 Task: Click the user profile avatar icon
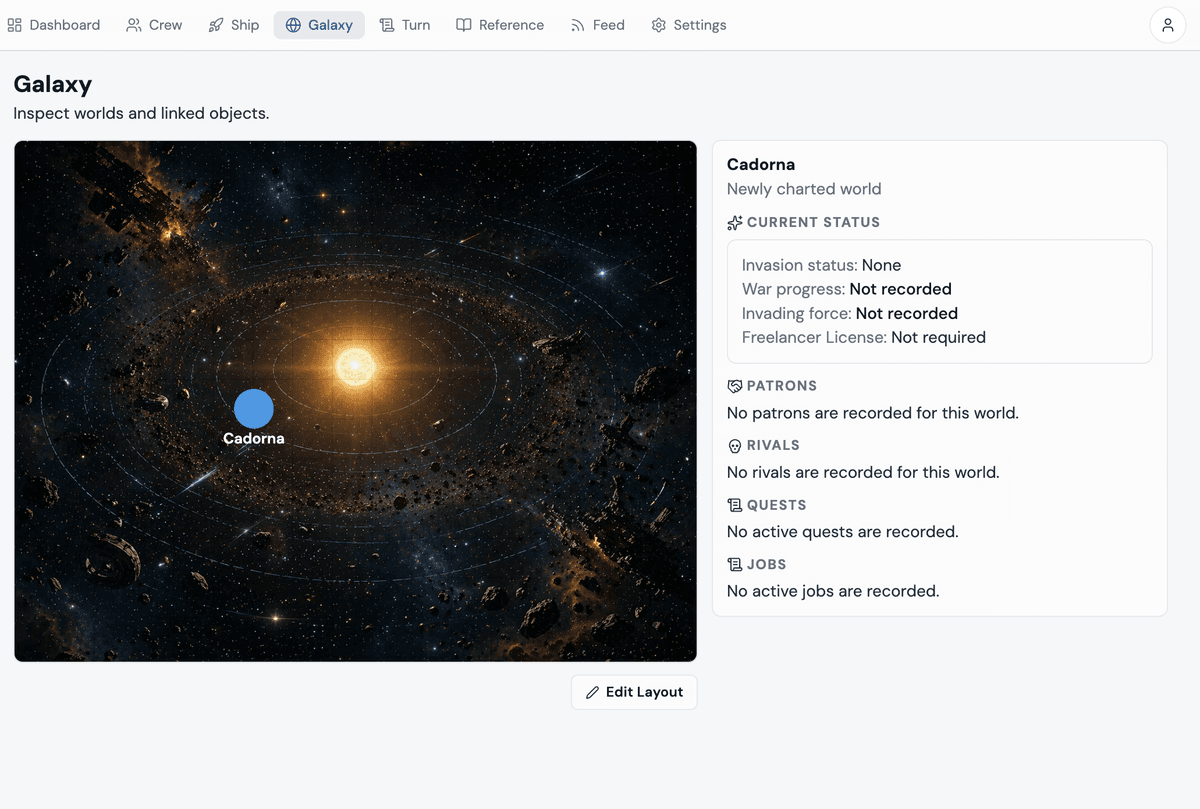click(1167, 25)
